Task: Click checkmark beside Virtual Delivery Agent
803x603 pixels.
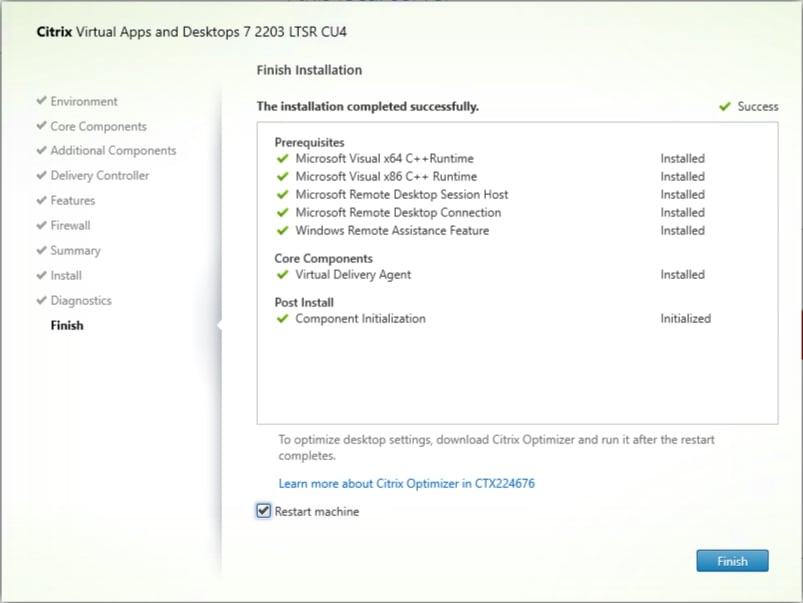Action: [x=283, y=274]
